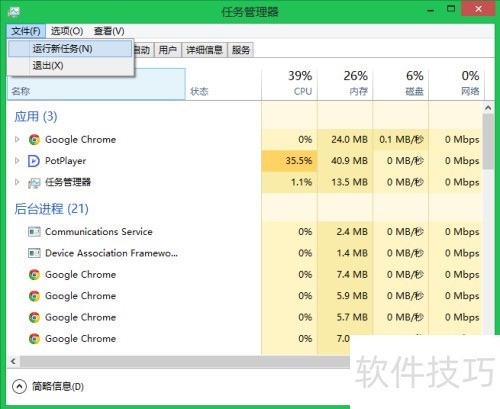Select the PotPlayer row name
The height and width of the screenshot is (409, 500).
(x=66, y=161)
